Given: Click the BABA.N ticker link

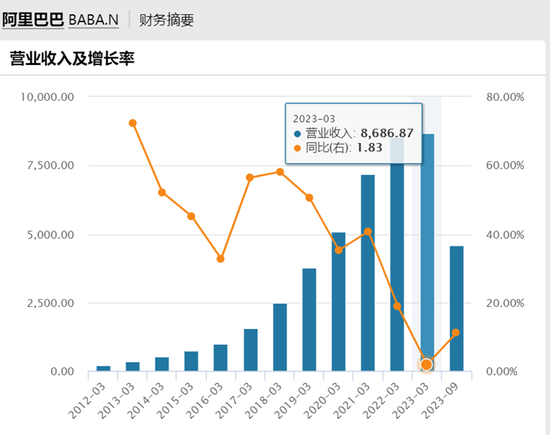Looking at the screenshot, I should point(93,20).
